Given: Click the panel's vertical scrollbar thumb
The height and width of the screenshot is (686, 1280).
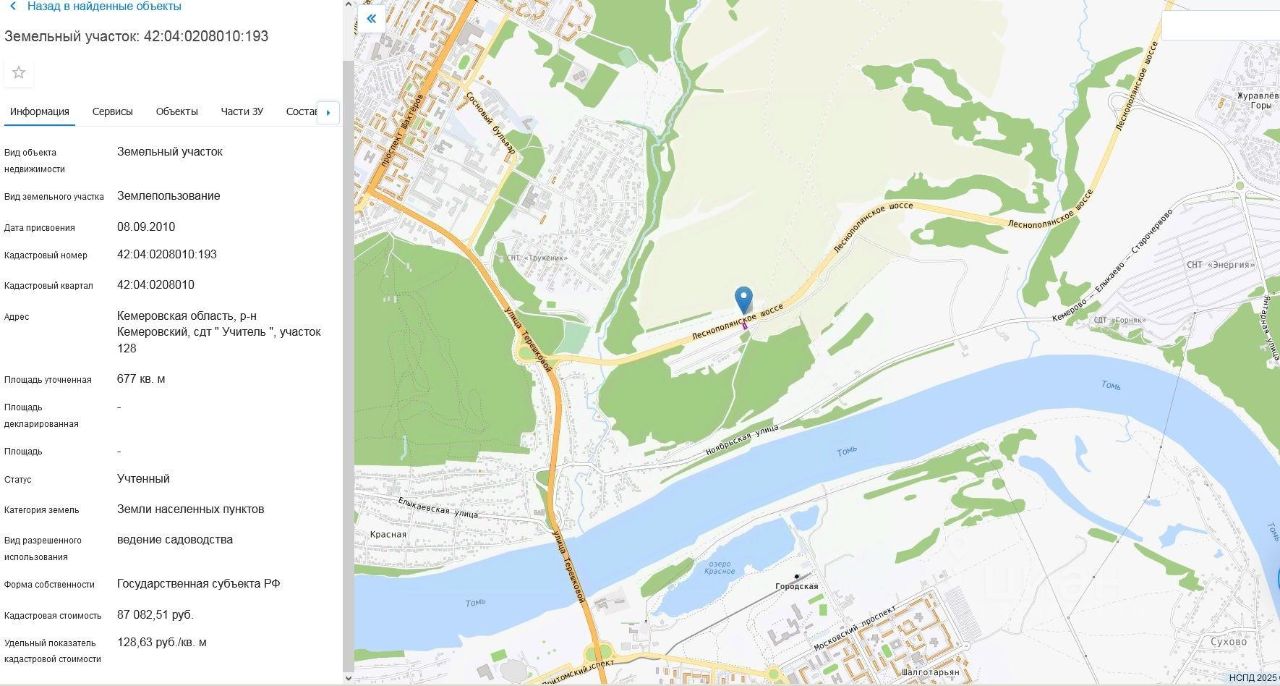Looking at the screenshot, I should [x=348, y=365].
